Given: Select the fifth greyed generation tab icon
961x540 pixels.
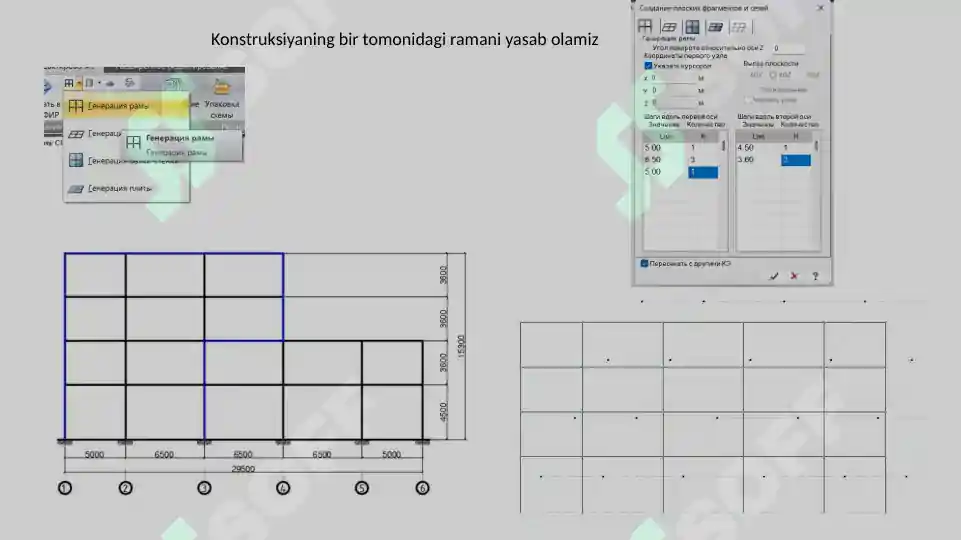Looking at the screenshot, I should [739, 27].
